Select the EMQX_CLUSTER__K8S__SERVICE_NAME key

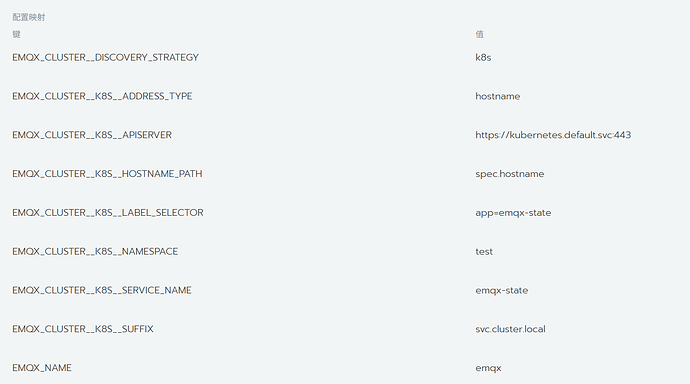coord(102,290)
